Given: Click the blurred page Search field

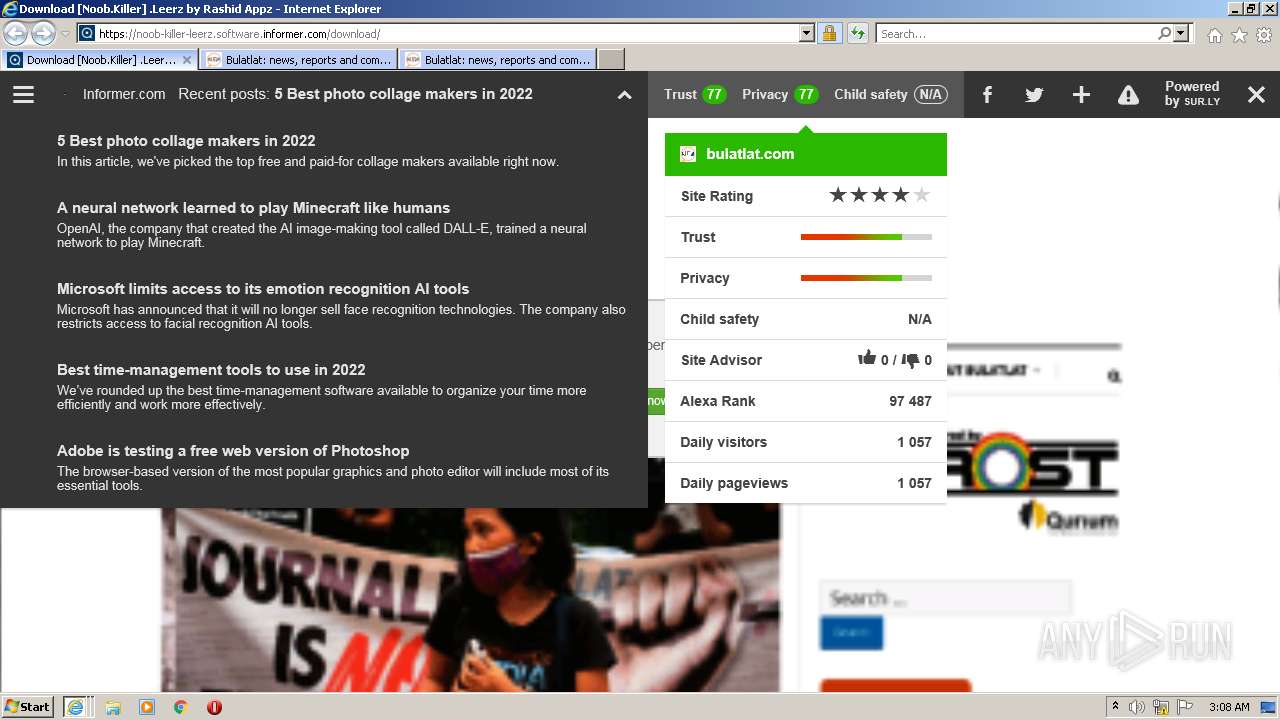Looking at the screenshot, I should click(x=945, y=598).
